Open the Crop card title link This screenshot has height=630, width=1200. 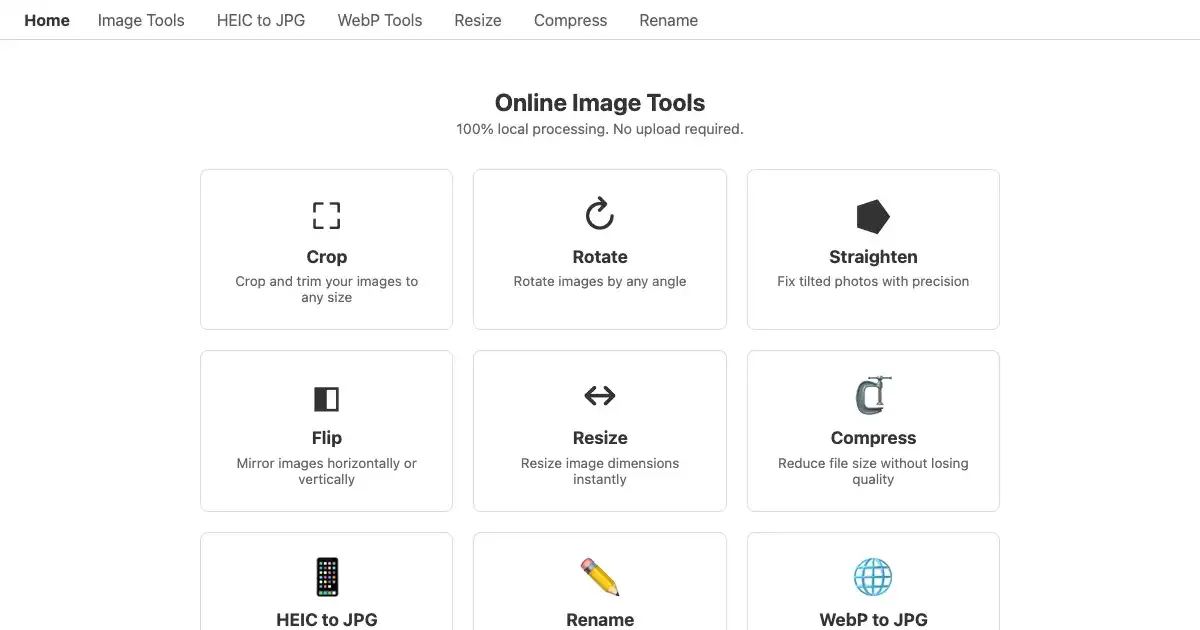pos(326,257)
